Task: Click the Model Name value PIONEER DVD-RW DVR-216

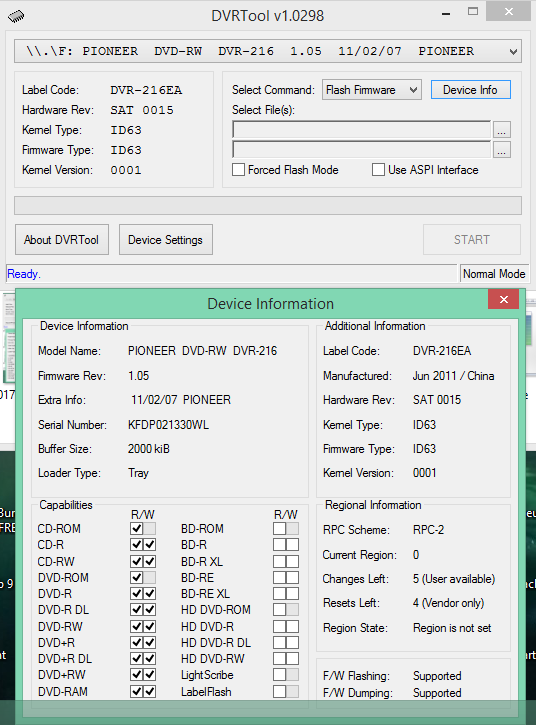Action: point(203,351)
